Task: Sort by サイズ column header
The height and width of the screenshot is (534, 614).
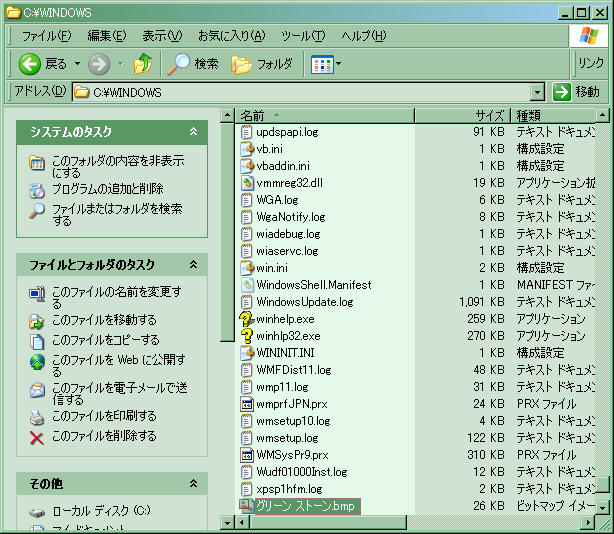Action: (x=462, y=116)
